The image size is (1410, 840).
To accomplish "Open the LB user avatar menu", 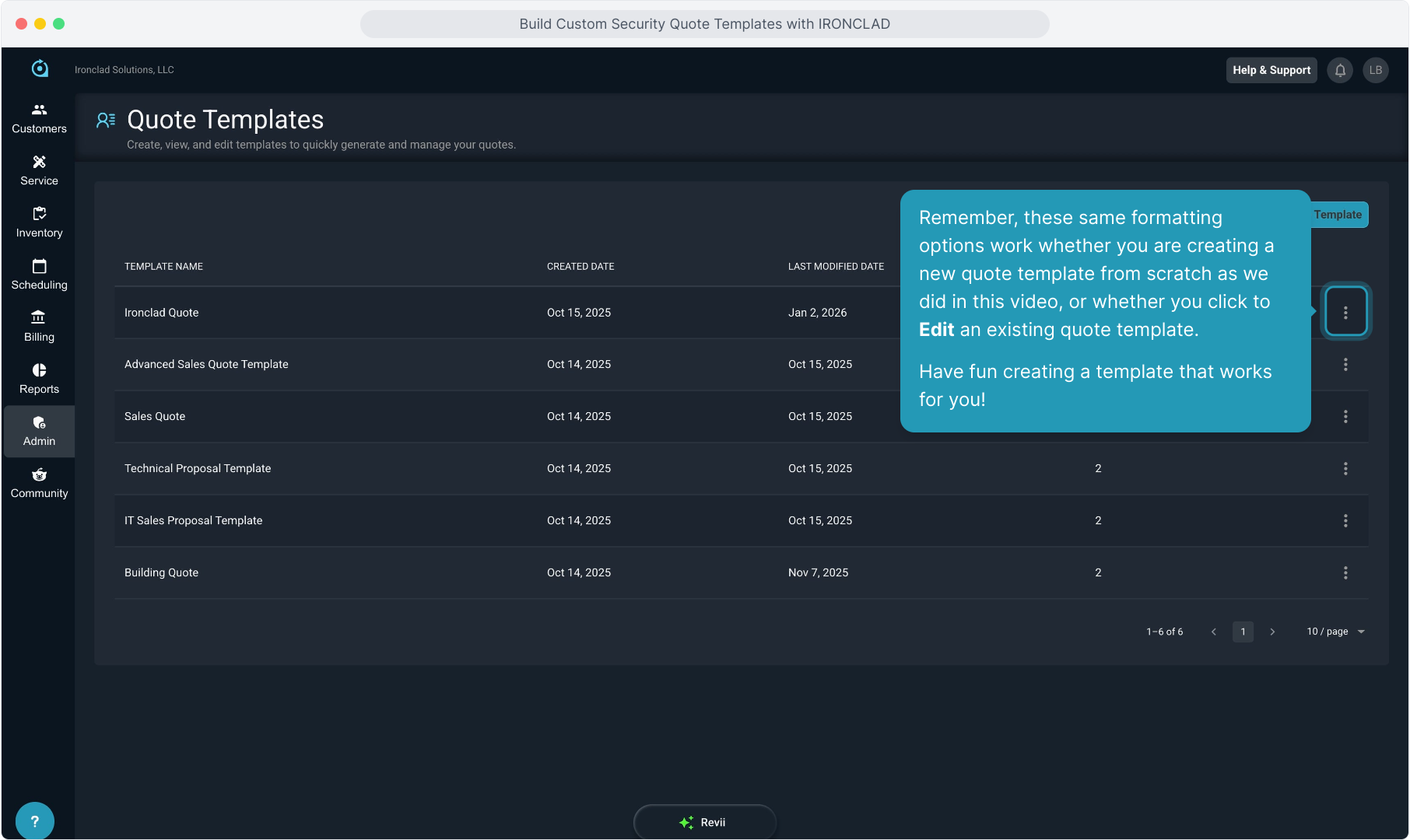I will (1375, 70).
